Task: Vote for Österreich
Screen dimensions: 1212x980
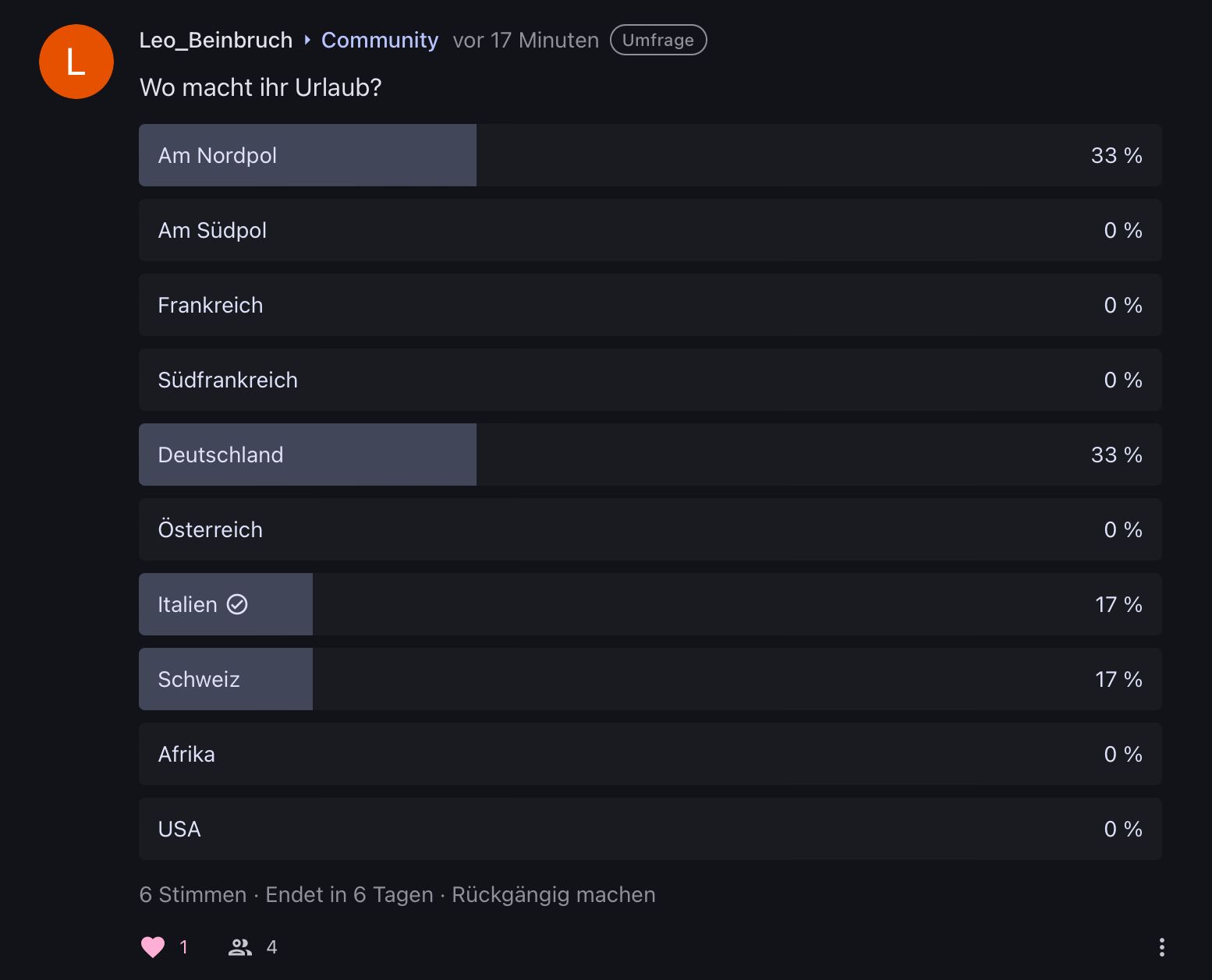Action: [x=650, y=529]
